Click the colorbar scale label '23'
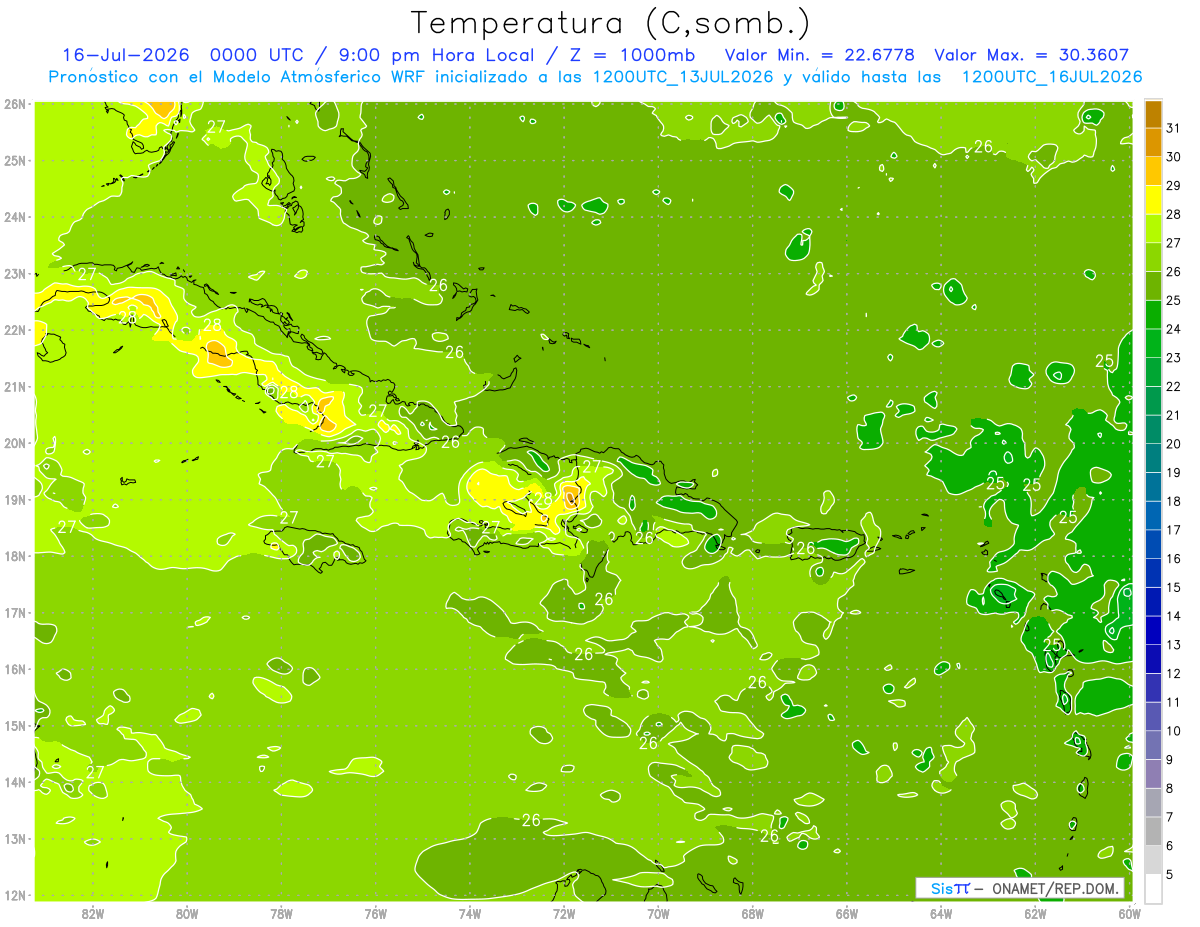This screenshot has width=1200, height=927. tap(1174, 358)
